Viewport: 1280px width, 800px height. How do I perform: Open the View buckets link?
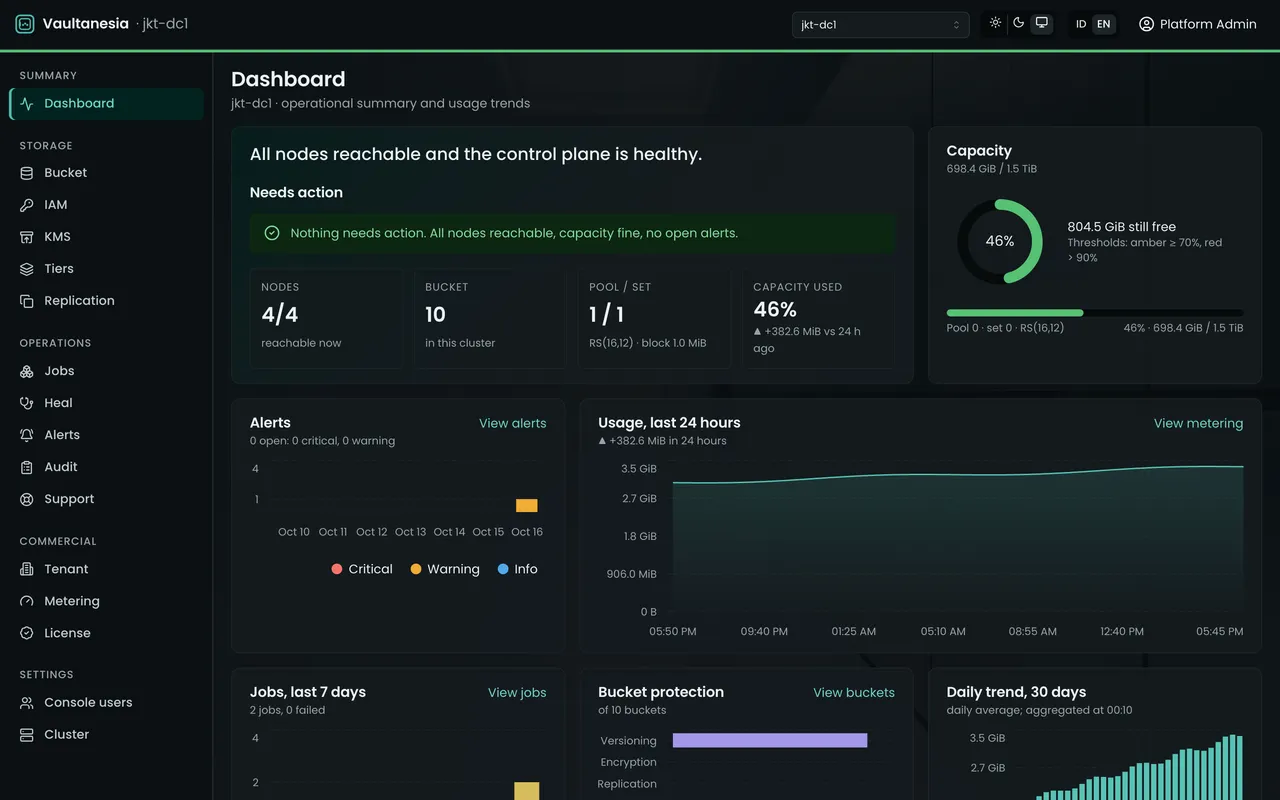pyautogui.click(x=854, y=692)
